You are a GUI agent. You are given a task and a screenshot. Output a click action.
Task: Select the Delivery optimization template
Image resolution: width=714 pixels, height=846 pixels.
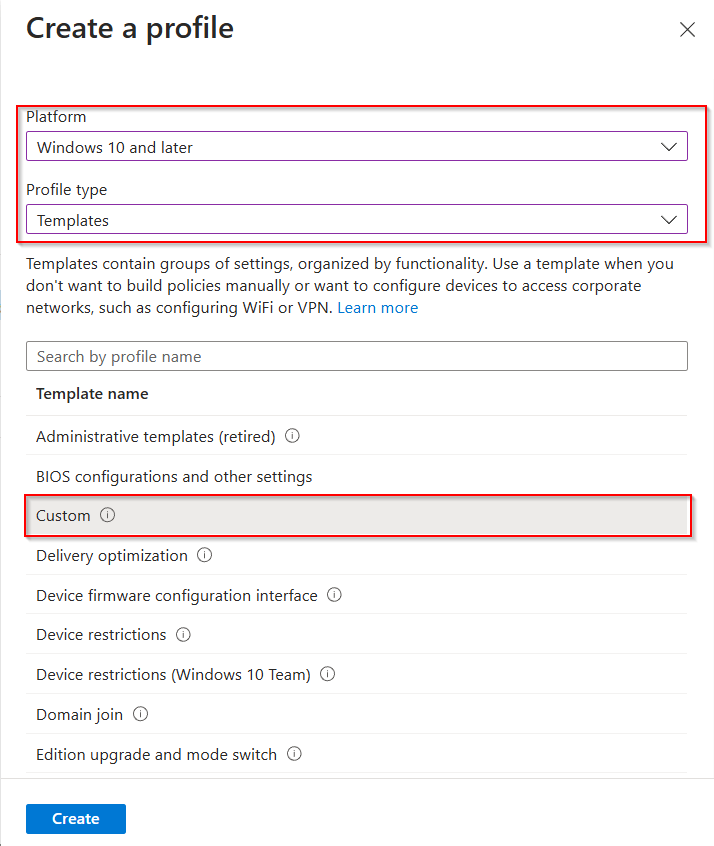(111, 555)
